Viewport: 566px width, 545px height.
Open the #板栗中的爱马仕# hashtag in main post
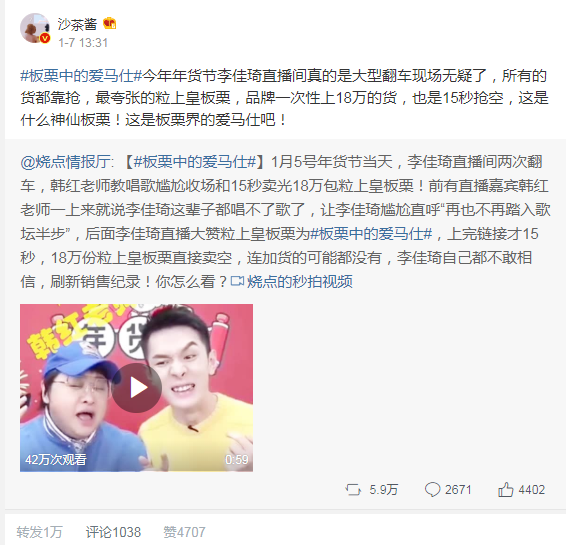(x=81, y=76)
